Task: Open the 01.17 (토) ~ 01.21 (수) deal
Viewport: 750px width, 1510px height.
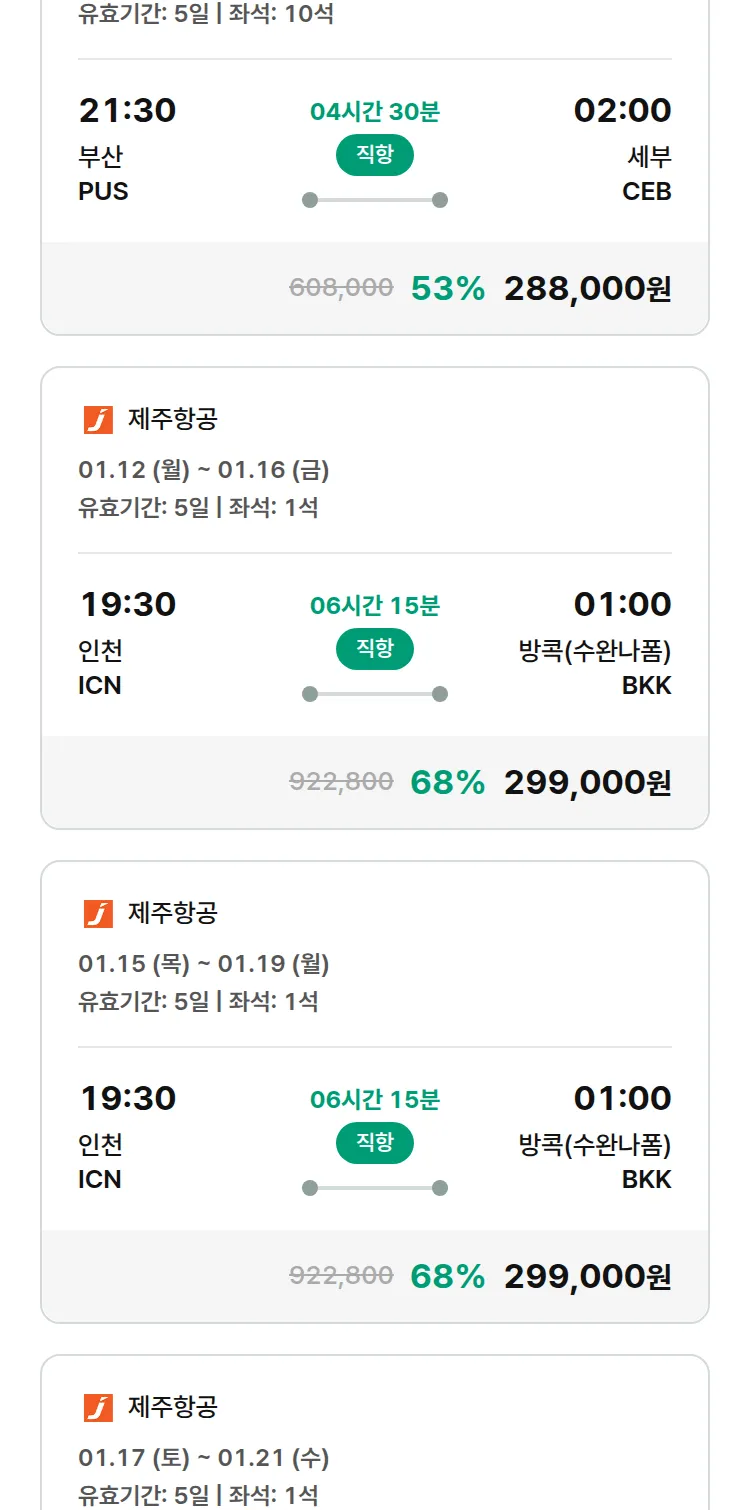Action: pos(204,1458)
